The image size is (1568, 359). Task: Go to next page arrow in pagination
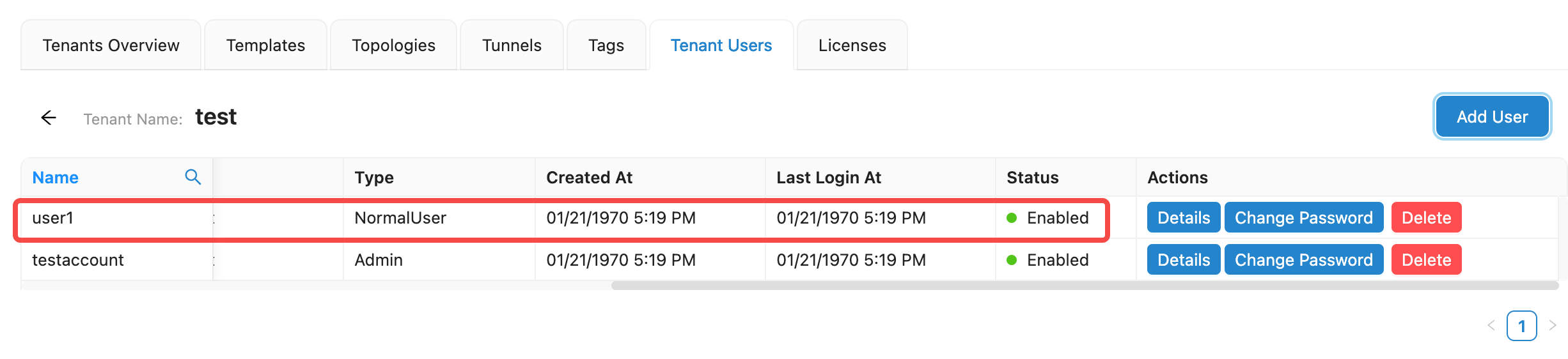click(1552, 326)
